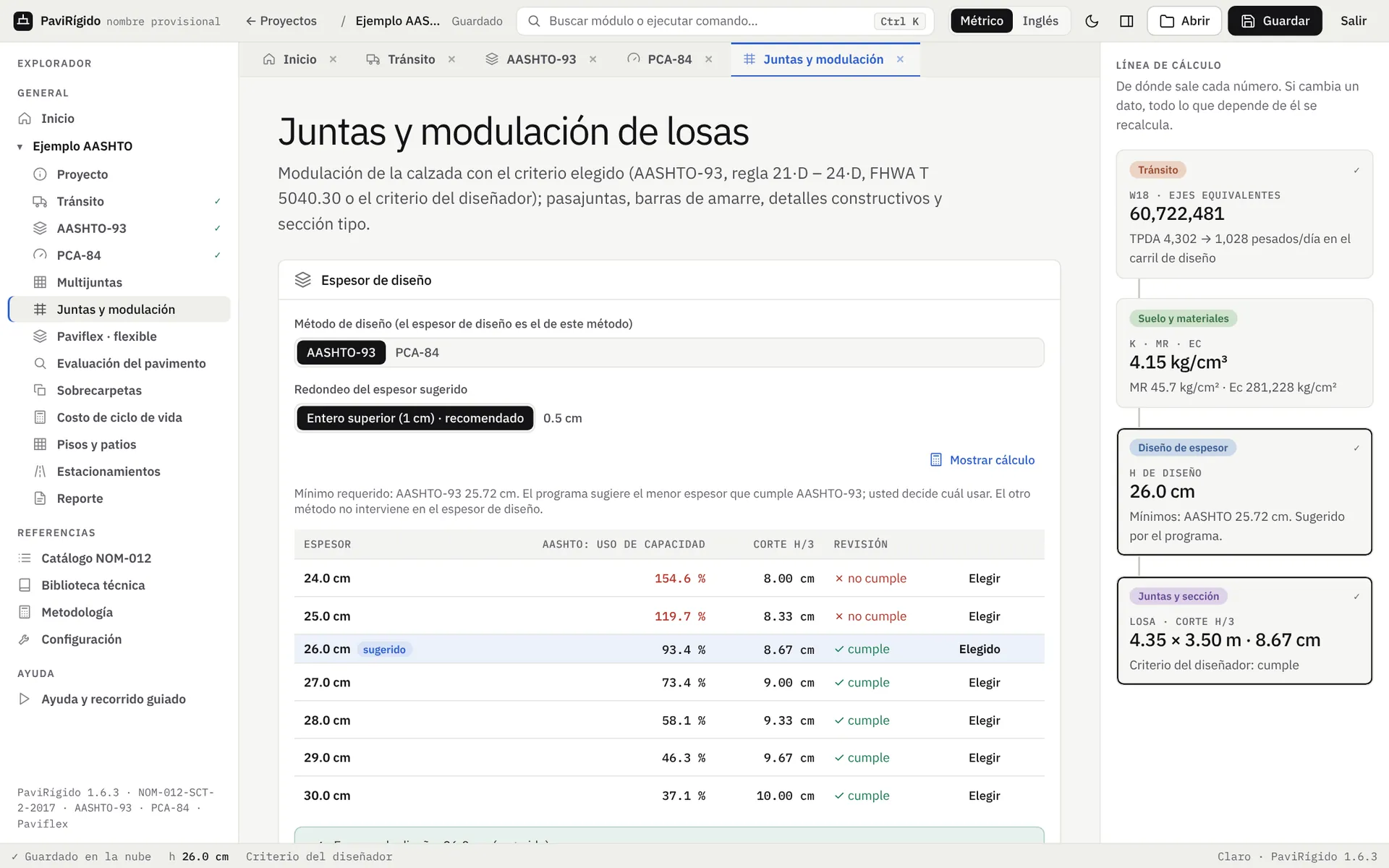Click Salir to exit
Viewport: 1389px width, 868px height.
1353,21
